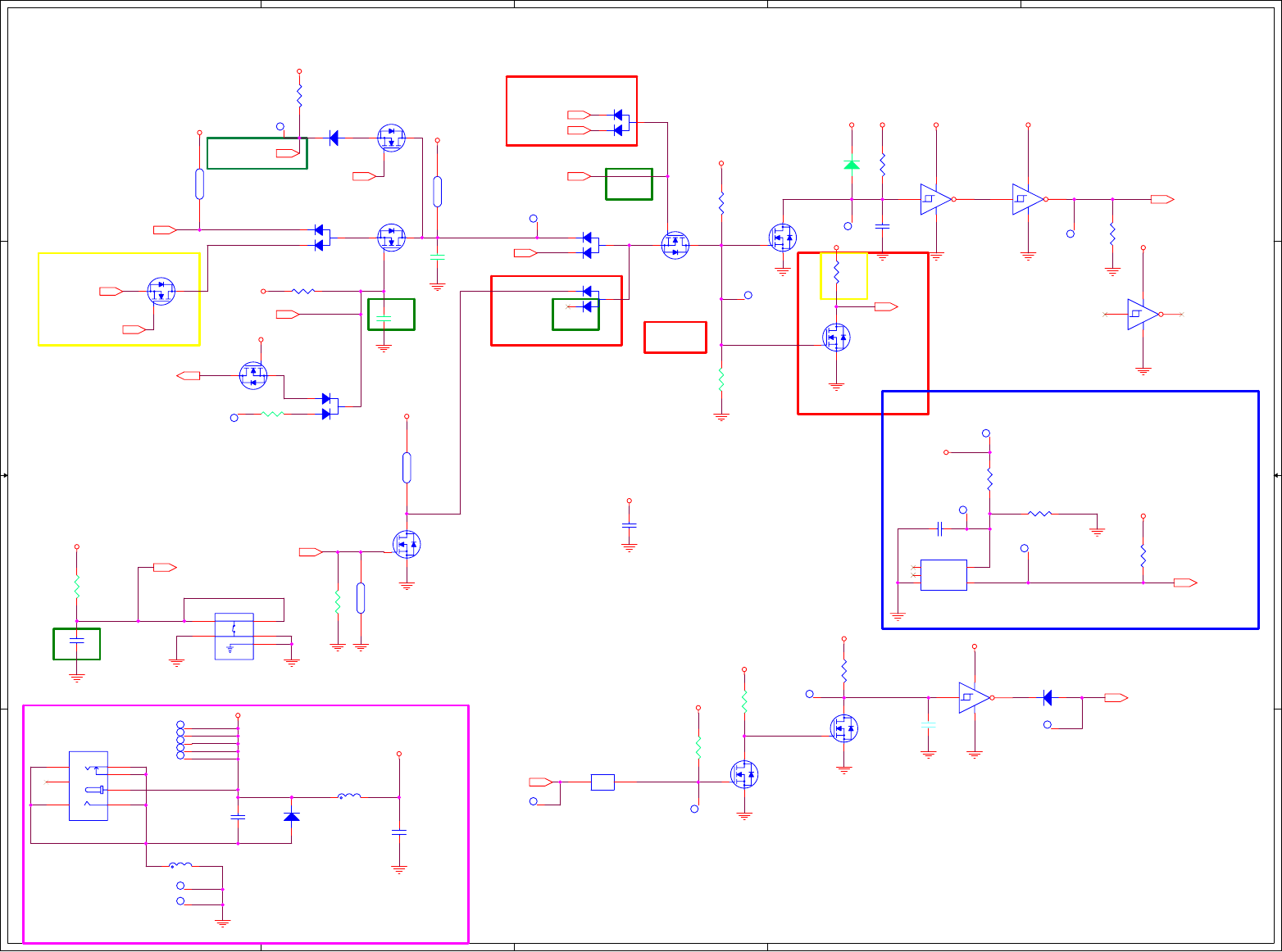The width and height of the screenshot is (1282, 952).
Task: Click the port symbol inside the large right red frame
Action: tap(886, 306)
